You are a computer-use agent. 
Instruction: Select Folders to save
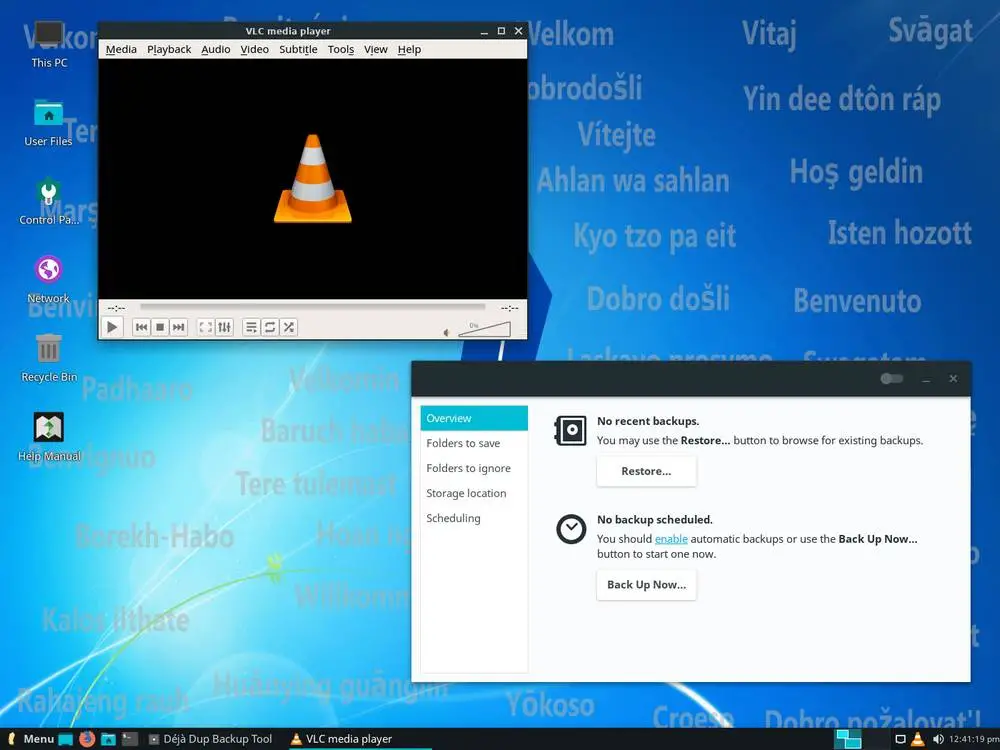474,443
